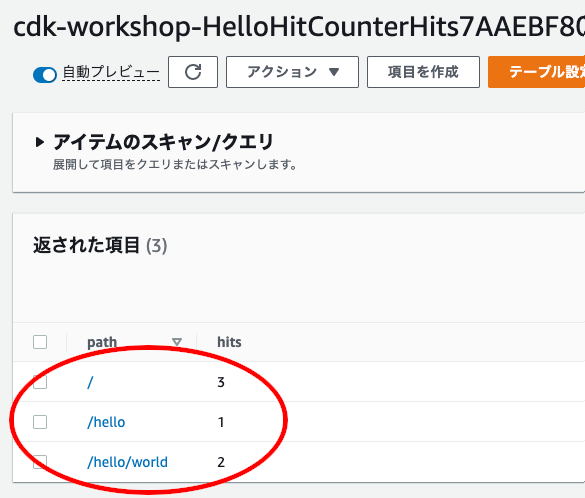The image size is (585, 498).
Task: Click the アイテムのスキャン/クエリ heading
Action: pyautogui.click(x=163, y=142)
